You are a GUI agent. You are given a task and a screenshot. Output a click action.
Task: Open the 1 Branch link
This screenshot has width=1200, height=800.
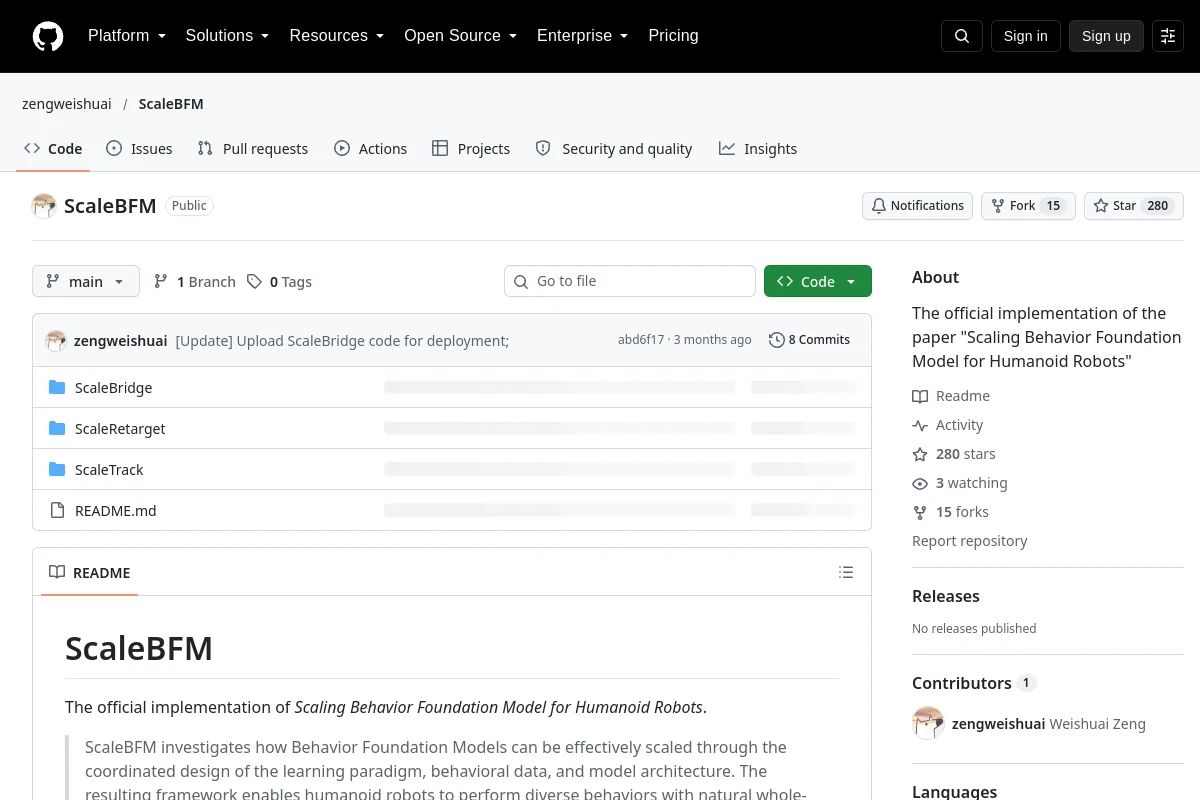[x=195, y=282]
